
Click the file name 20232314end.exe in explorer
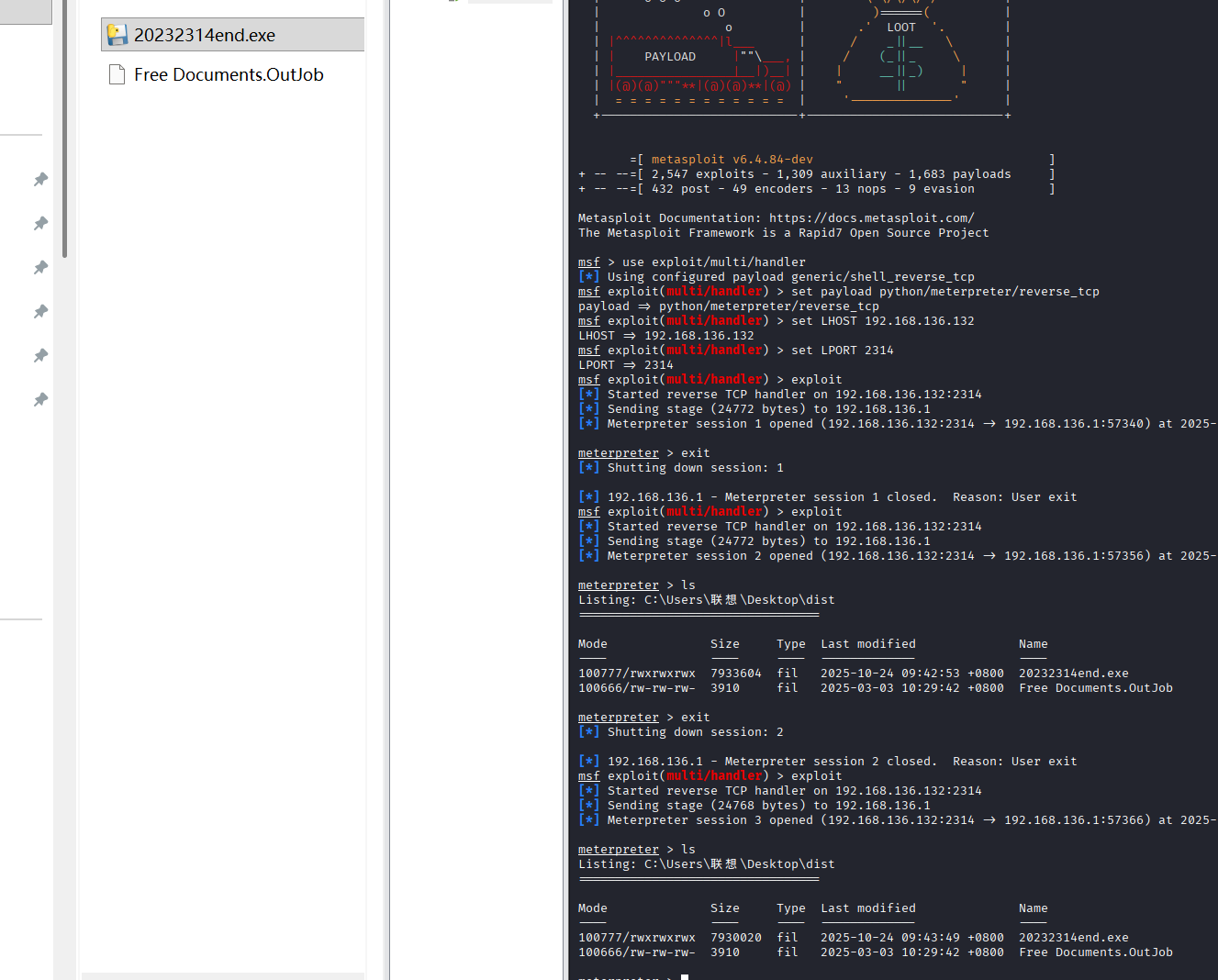pyautogui.click(x=205, y=35)
